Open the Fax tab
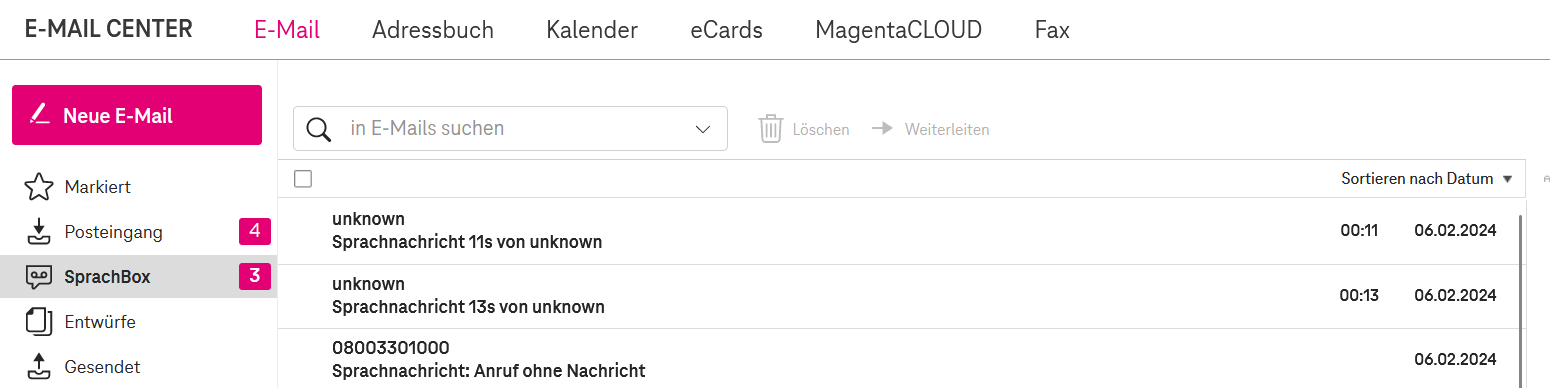The image size is (1550, 388). pyautogui.click(x=1052, y=30)
